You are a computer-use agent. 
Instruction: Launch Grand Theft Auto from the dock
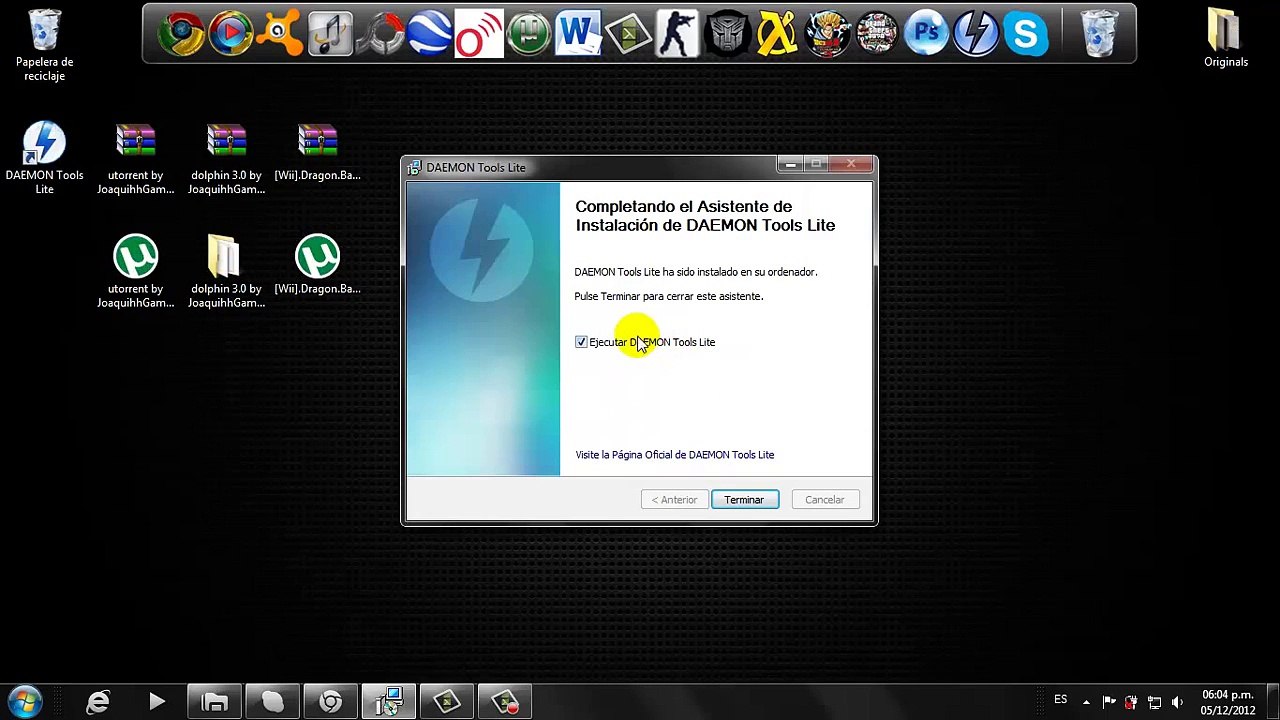(x=876, y=34)
